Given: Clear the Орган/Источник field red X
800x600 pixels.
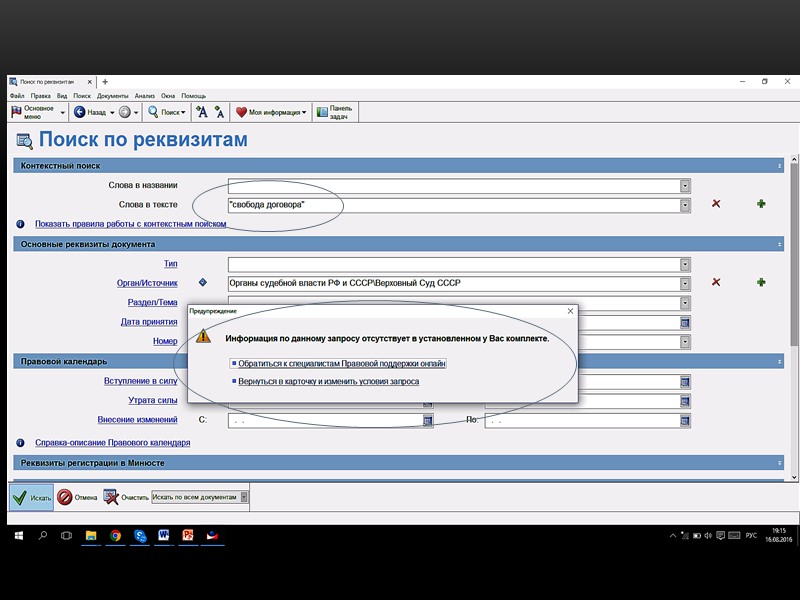Looking at the screenshot, I should (716, 282).
